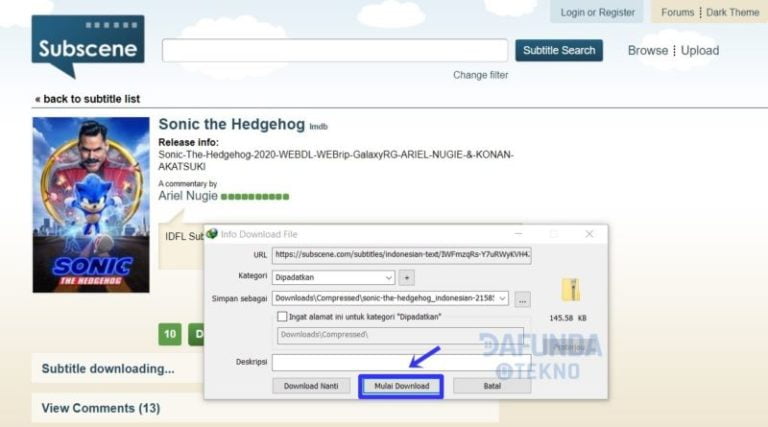Viewport: 768px width, 427px height.
Task: Minimize the Info Download File dialog
Action: pyautogui.click(x=518, y=234)
